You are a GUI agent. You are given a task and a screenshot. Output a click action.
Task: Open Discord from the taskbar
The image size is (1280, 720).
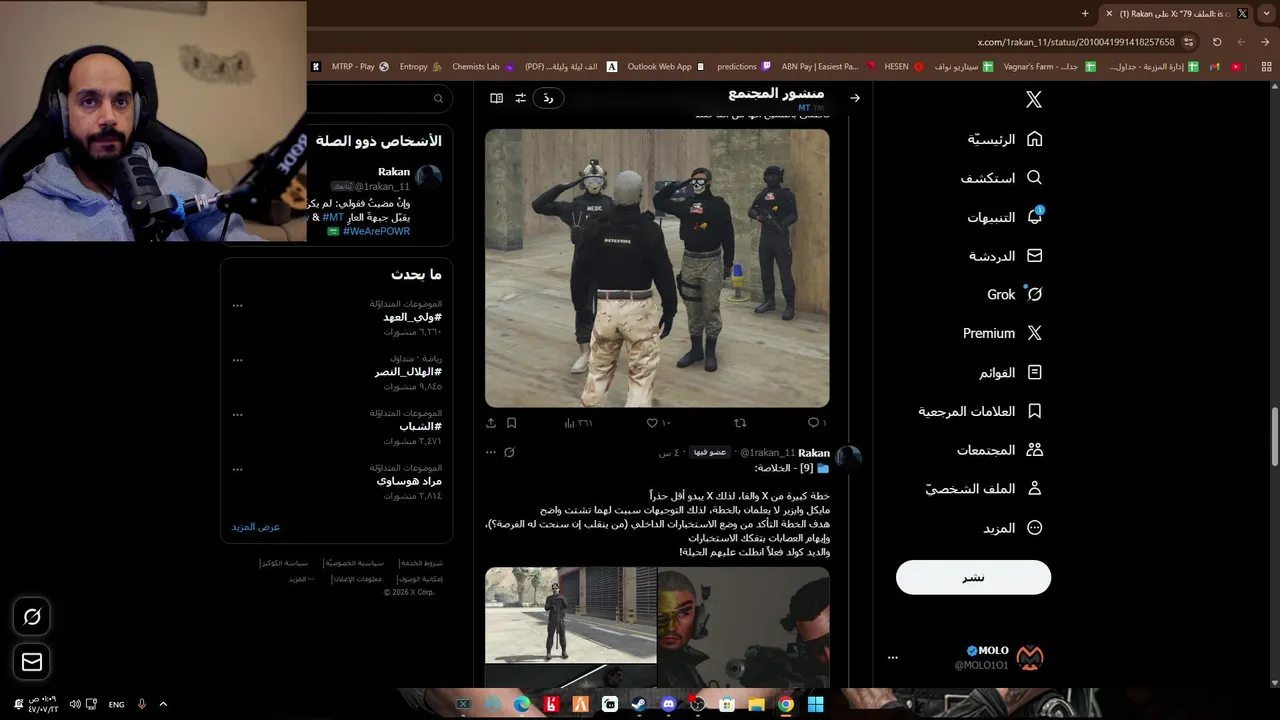click(x=668, y=704)
